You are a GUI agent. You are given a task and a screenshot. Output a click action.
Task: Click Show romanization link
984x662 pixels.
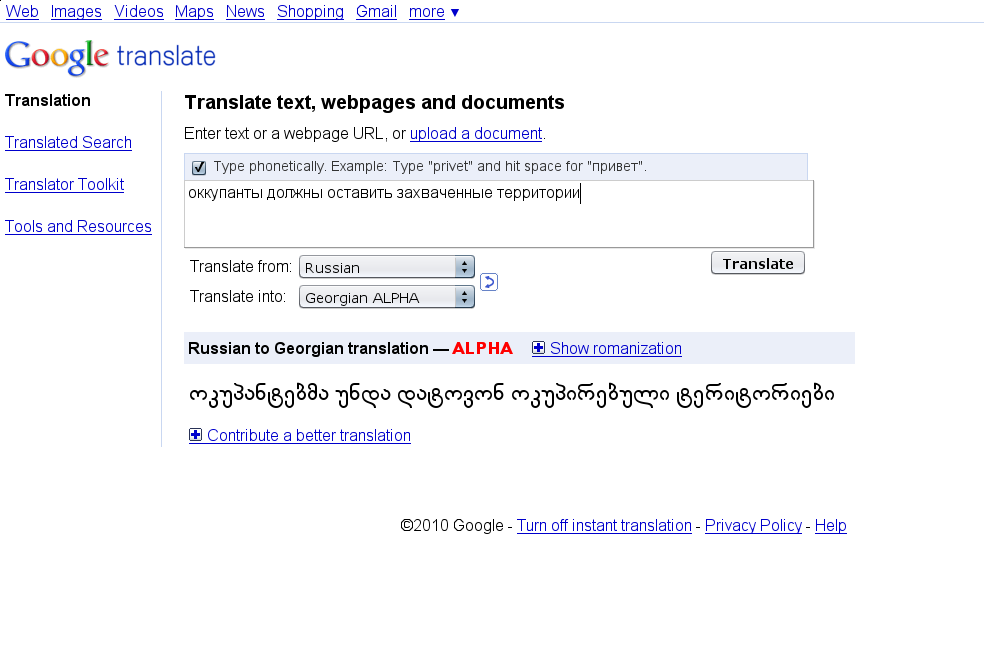pyautogui.click(x=616, y=348)
